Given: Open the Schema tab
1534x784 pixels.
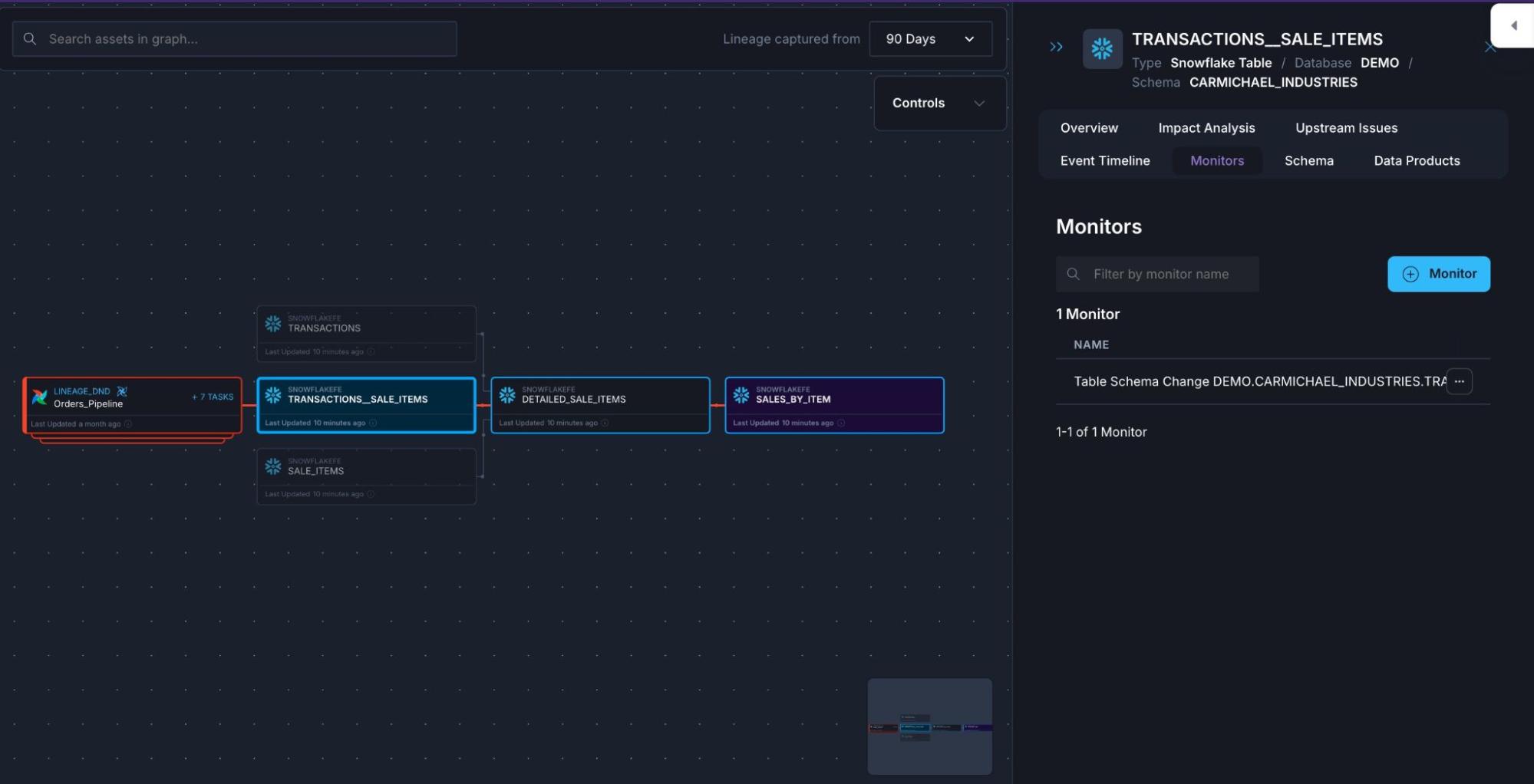Looking at the screenshot, I should 1308,161.
